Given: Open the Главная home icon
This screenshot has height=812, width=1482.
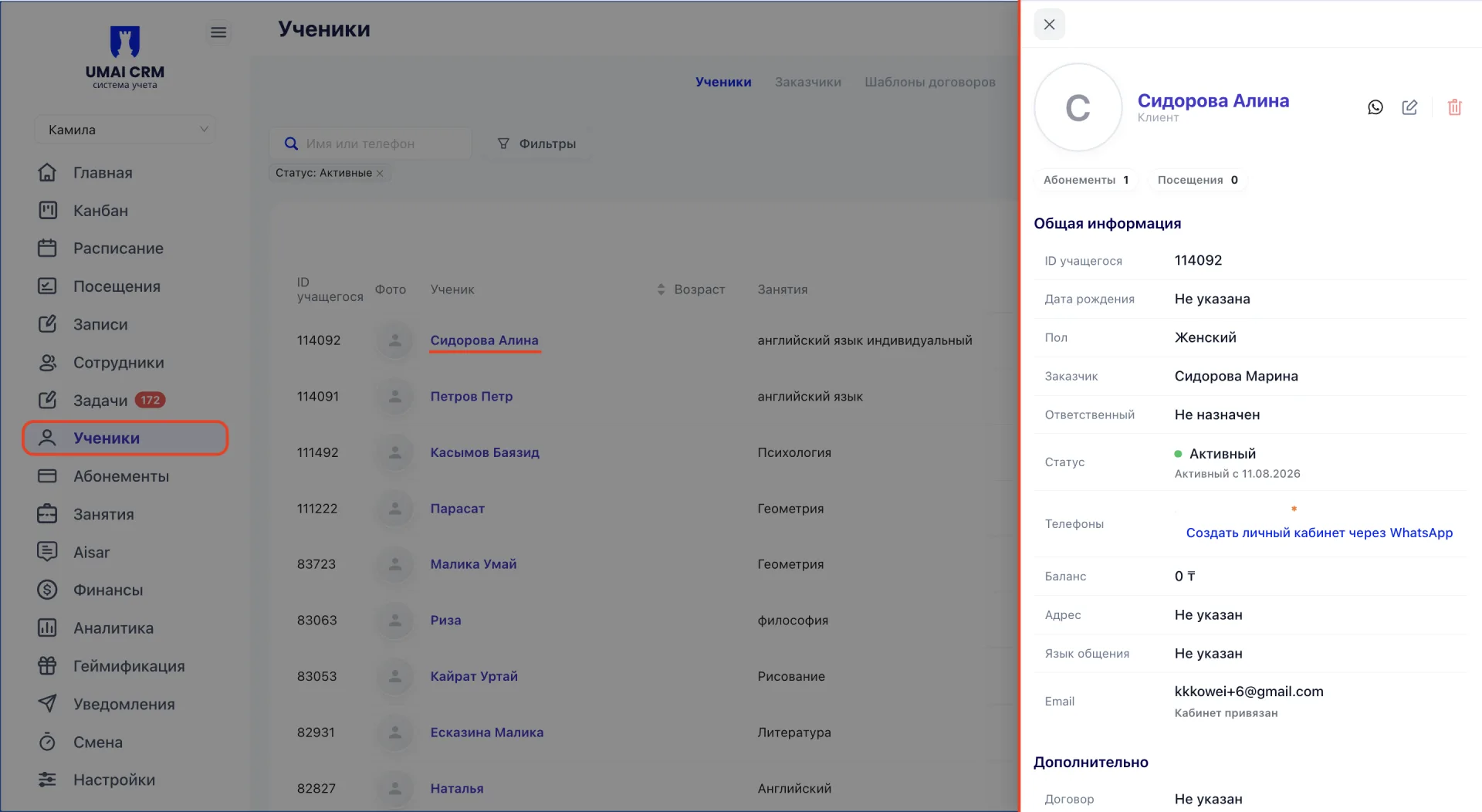Looking at the screenshot, I should click(x=47, y=172).
